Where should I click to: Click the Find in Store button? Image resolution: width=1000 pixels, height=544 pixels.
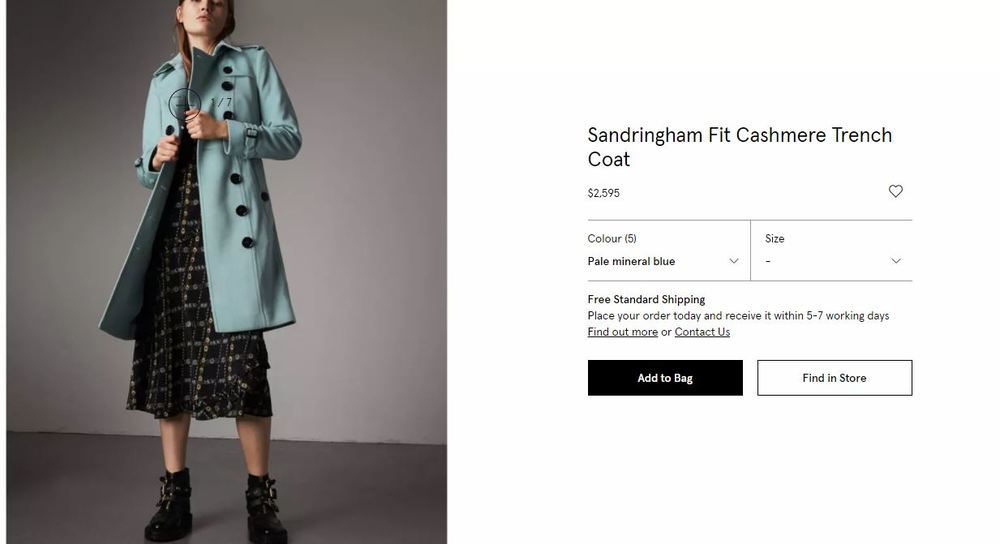pyautogui.click(x=834, y=378)
